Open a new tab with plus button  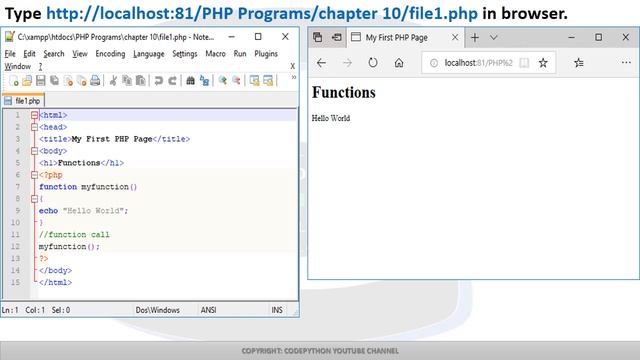pos(475,38)
